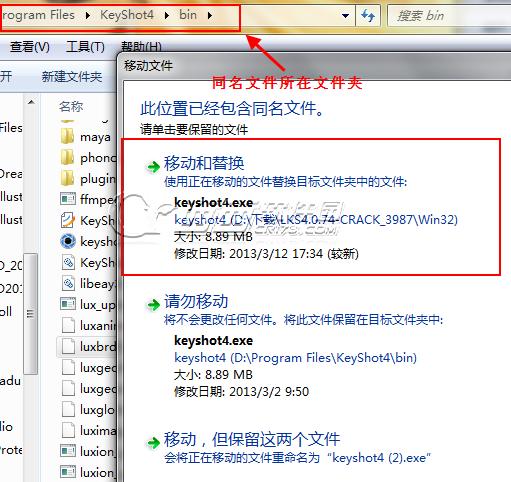Select the ffmpeg file icon
Screen dimensions: 511x482
pos(68,199)
